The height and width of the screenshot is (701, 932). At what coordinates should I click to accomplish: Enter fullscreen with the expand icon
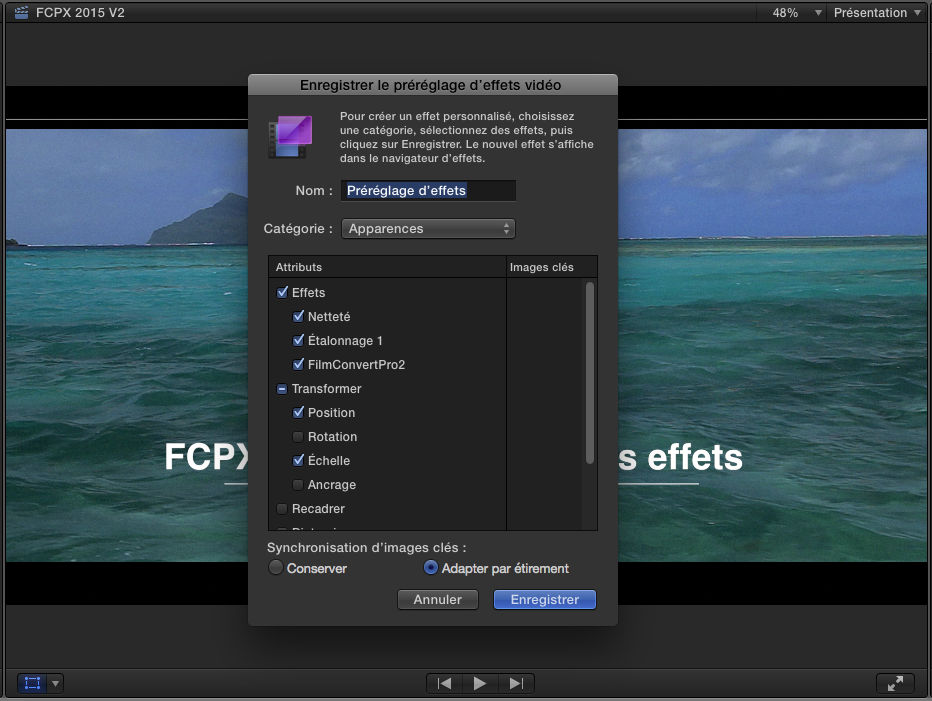pos(895,683)
